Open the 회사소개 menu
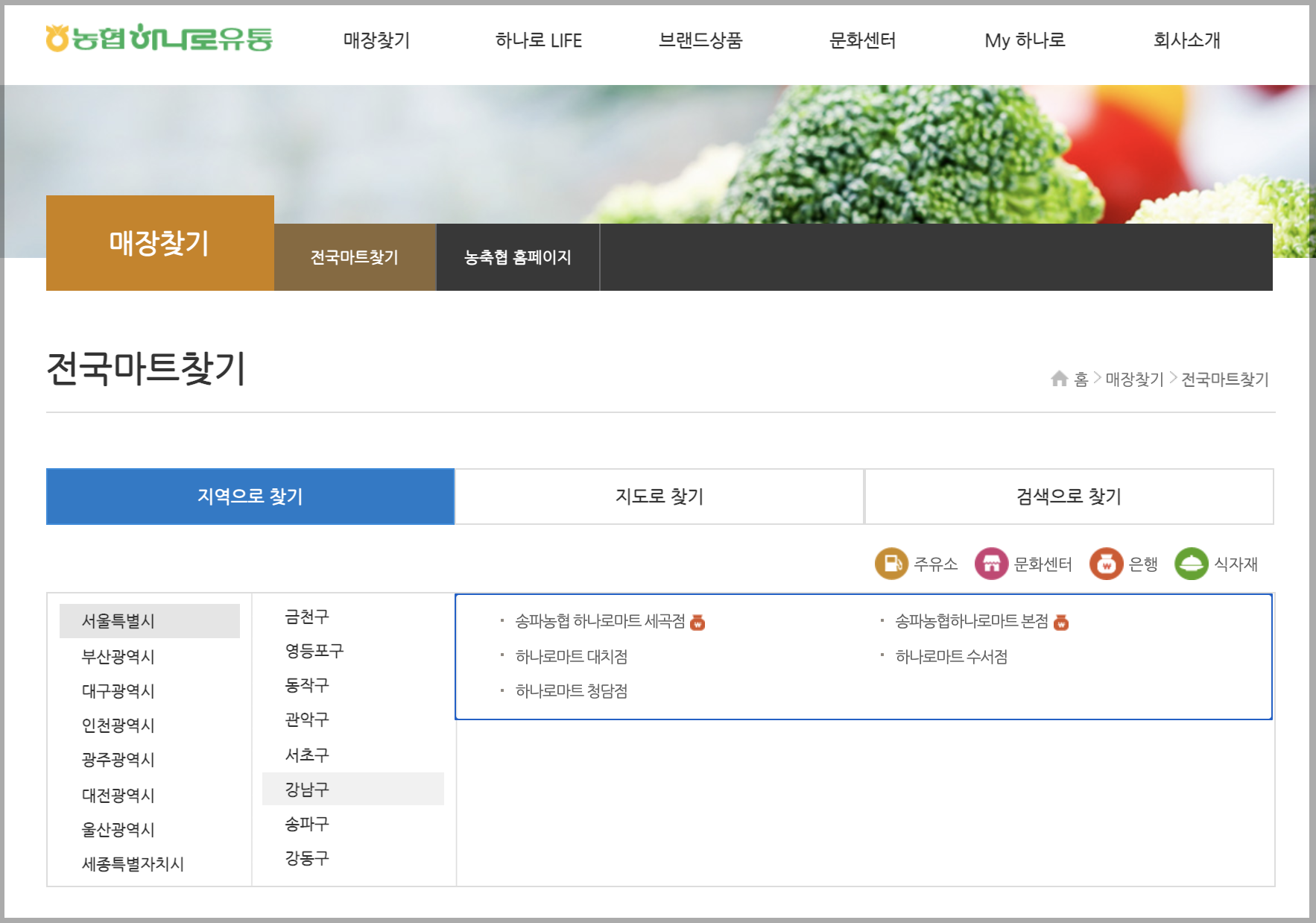This screenshot has height=923, width=1316. click(1187, 40)
